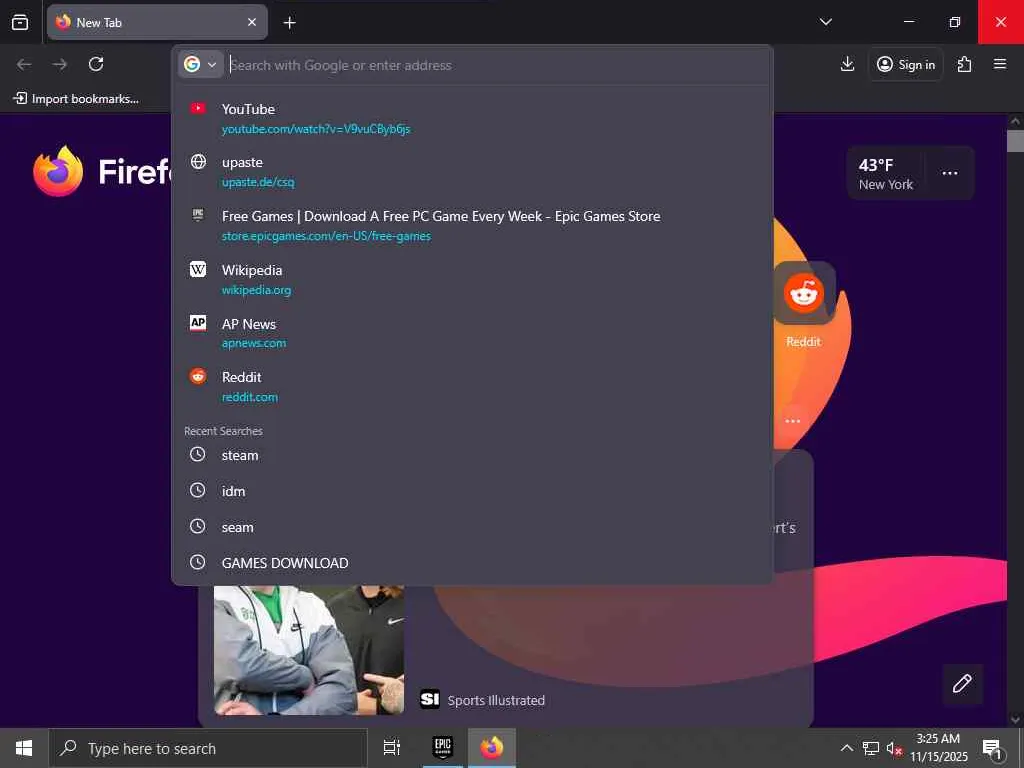Screen dimensions: 1024x768
Task: Select recent search 'steam'
Action: point(472,455)
